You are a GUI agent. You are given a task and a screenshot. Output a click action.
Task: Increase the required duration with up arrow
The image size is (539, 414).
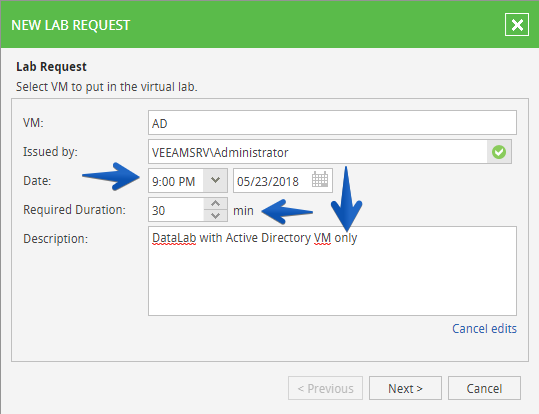tap(216, 204)
